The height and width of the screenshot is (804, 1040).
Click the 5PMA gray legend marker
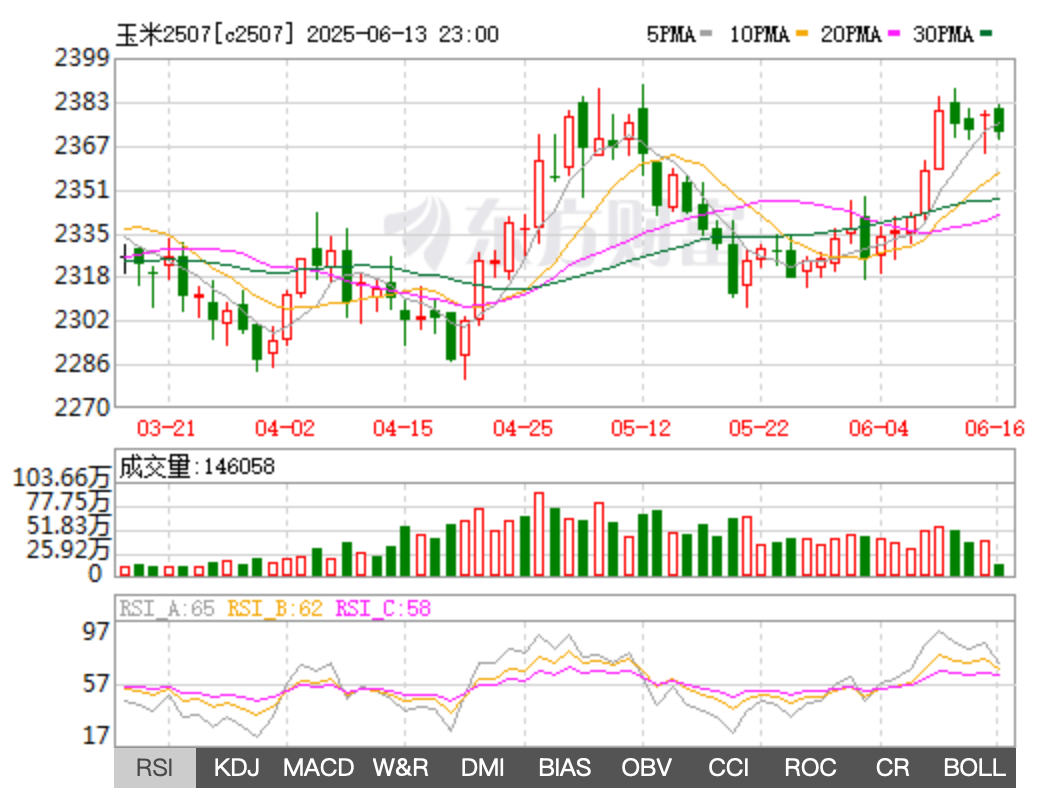[705, 35]
